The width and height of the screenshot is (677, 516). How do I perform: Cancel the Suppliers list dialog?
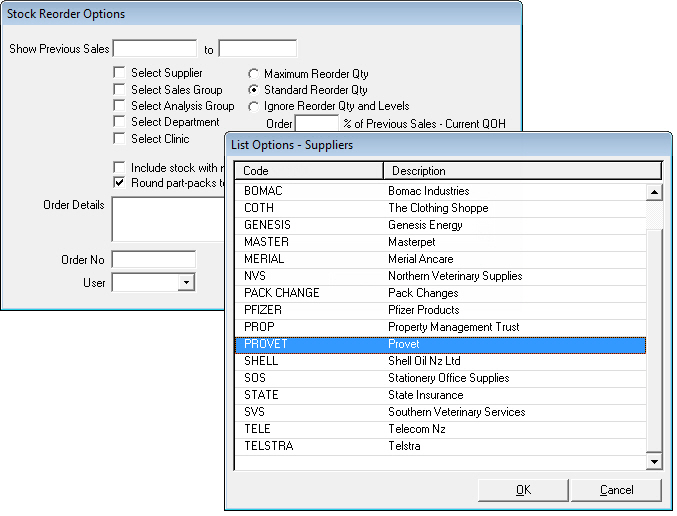pyautogui.click(x=616, y=490)
